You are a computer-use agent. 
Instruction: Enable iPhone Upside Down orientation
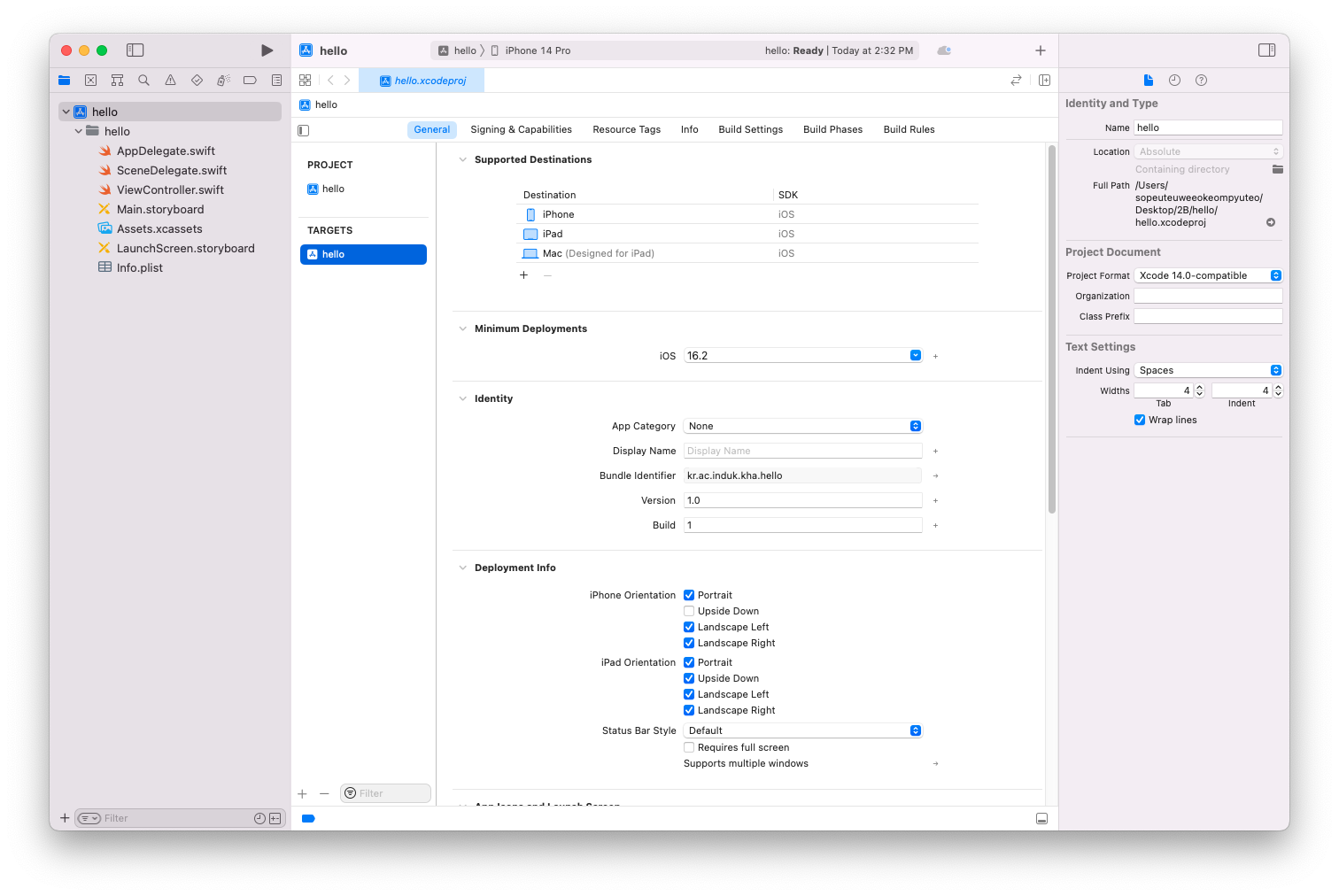tap(689, 611)
